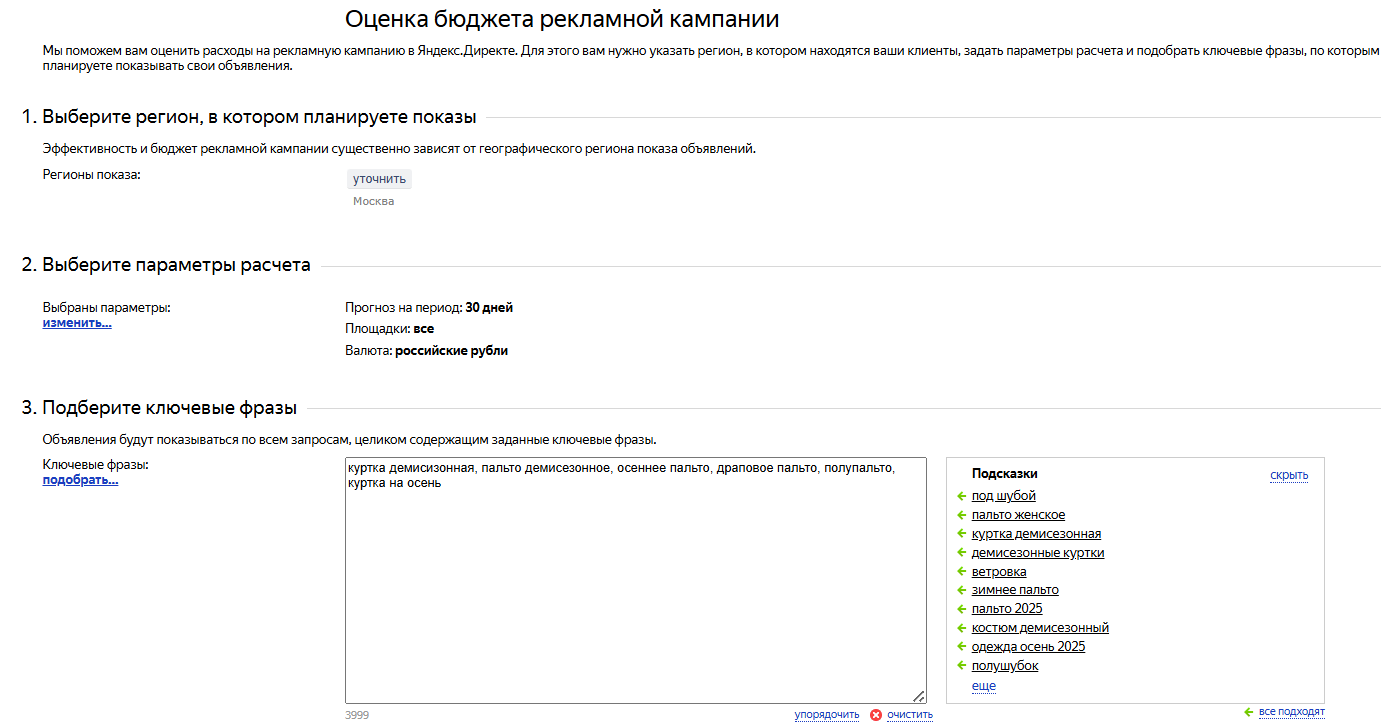The height and width of the screenshot is (722, 1381).
Task: Click green arrow next to 'пальто 2025'
Action: tap(961, 609)
